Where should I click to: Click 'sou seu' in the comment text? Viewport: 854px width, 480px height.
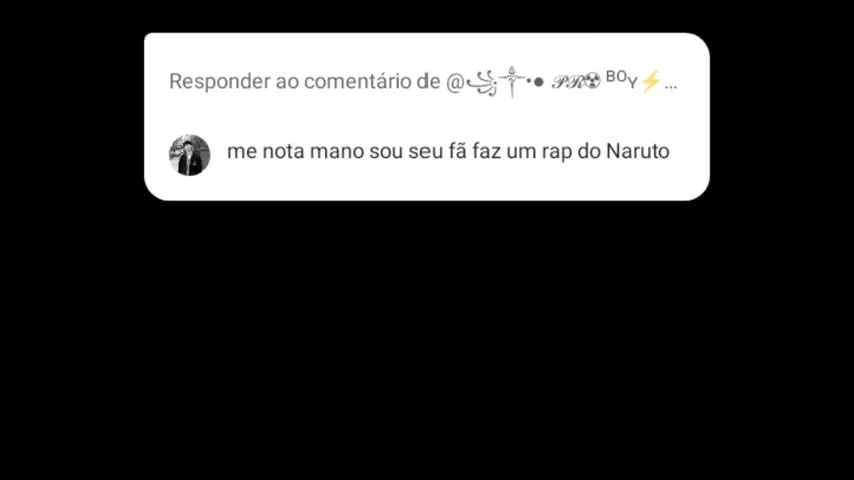406,151
